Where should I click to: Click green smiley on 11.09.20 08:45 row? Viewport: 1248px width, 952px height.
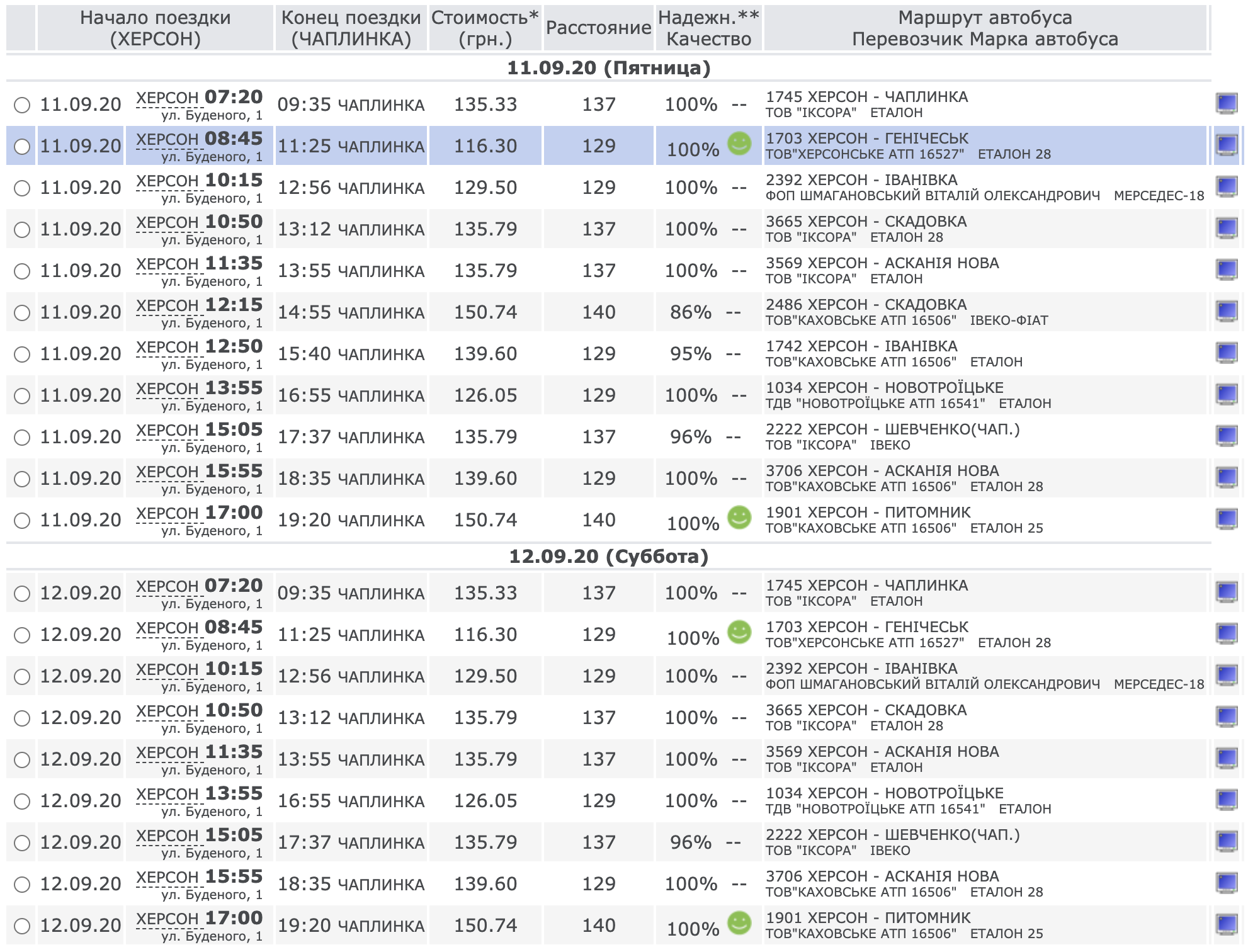739,144
